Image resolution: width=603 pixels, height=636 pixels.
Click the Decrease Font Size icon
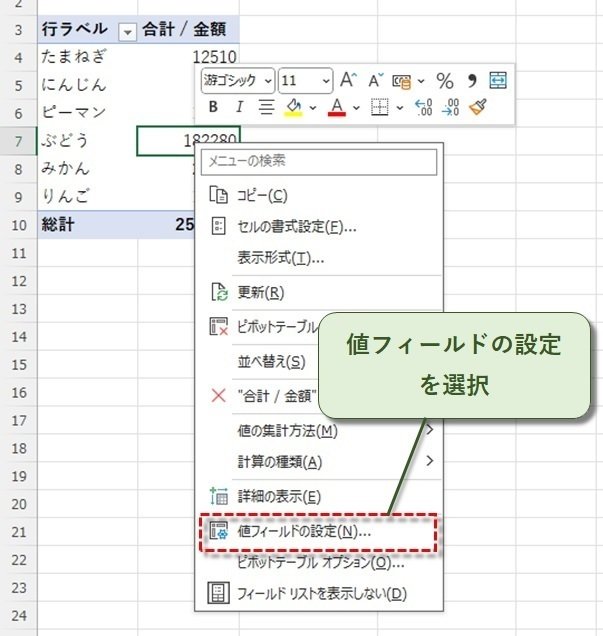[x=375, y=80]
